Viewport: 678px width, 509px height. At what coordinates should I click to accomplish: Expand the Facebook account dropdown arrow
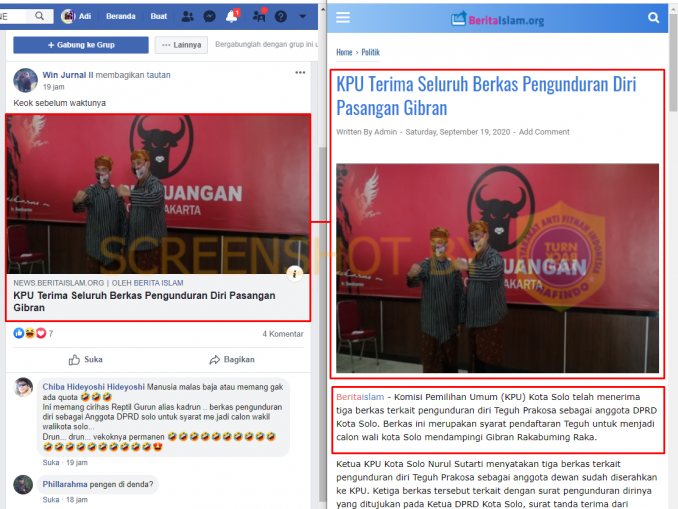tap(303, 16)
